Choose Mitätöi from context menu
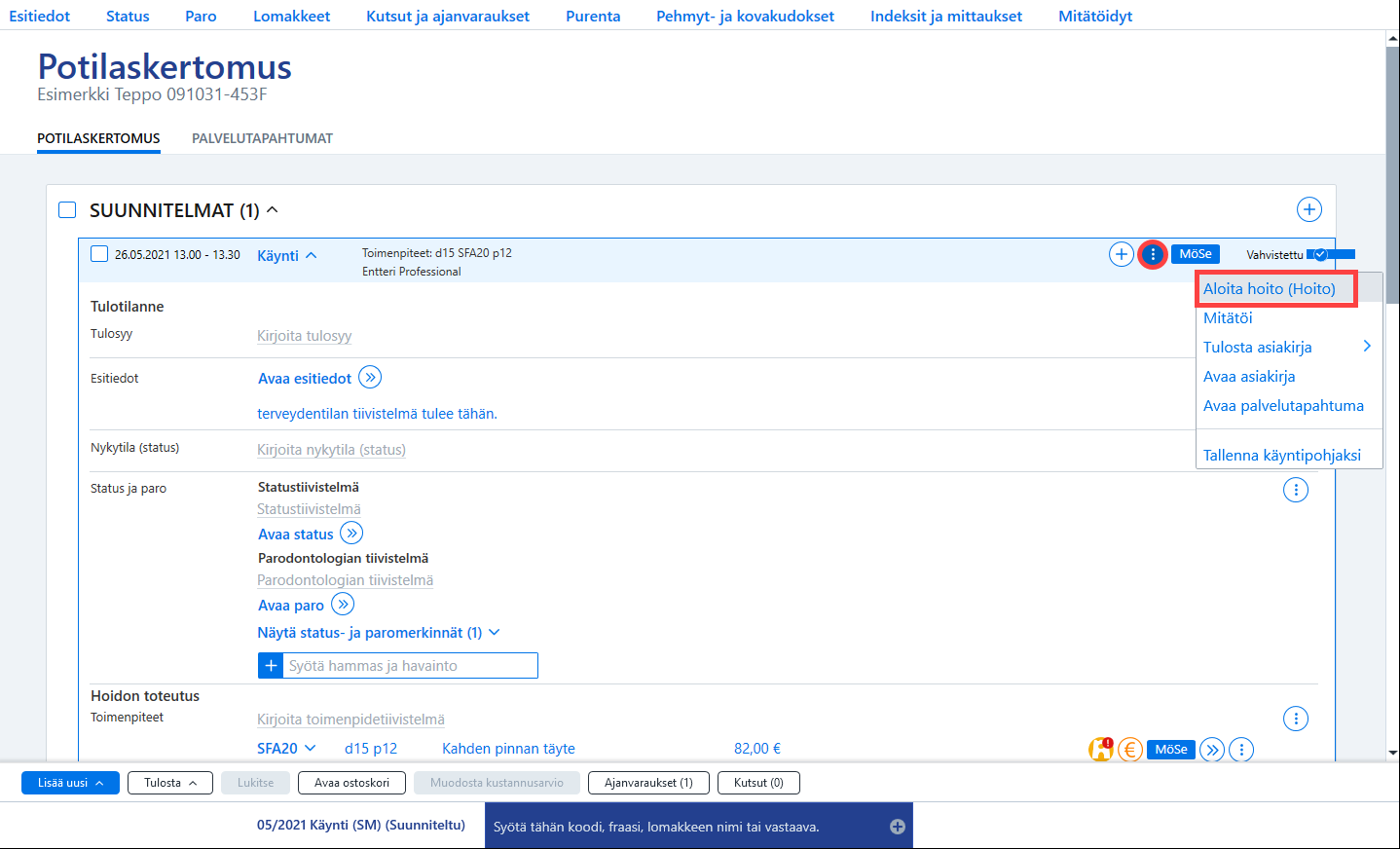Image resolution: width=1400 pixels, height=849 pixels. pyautogui.click(x=1228, y=317)
